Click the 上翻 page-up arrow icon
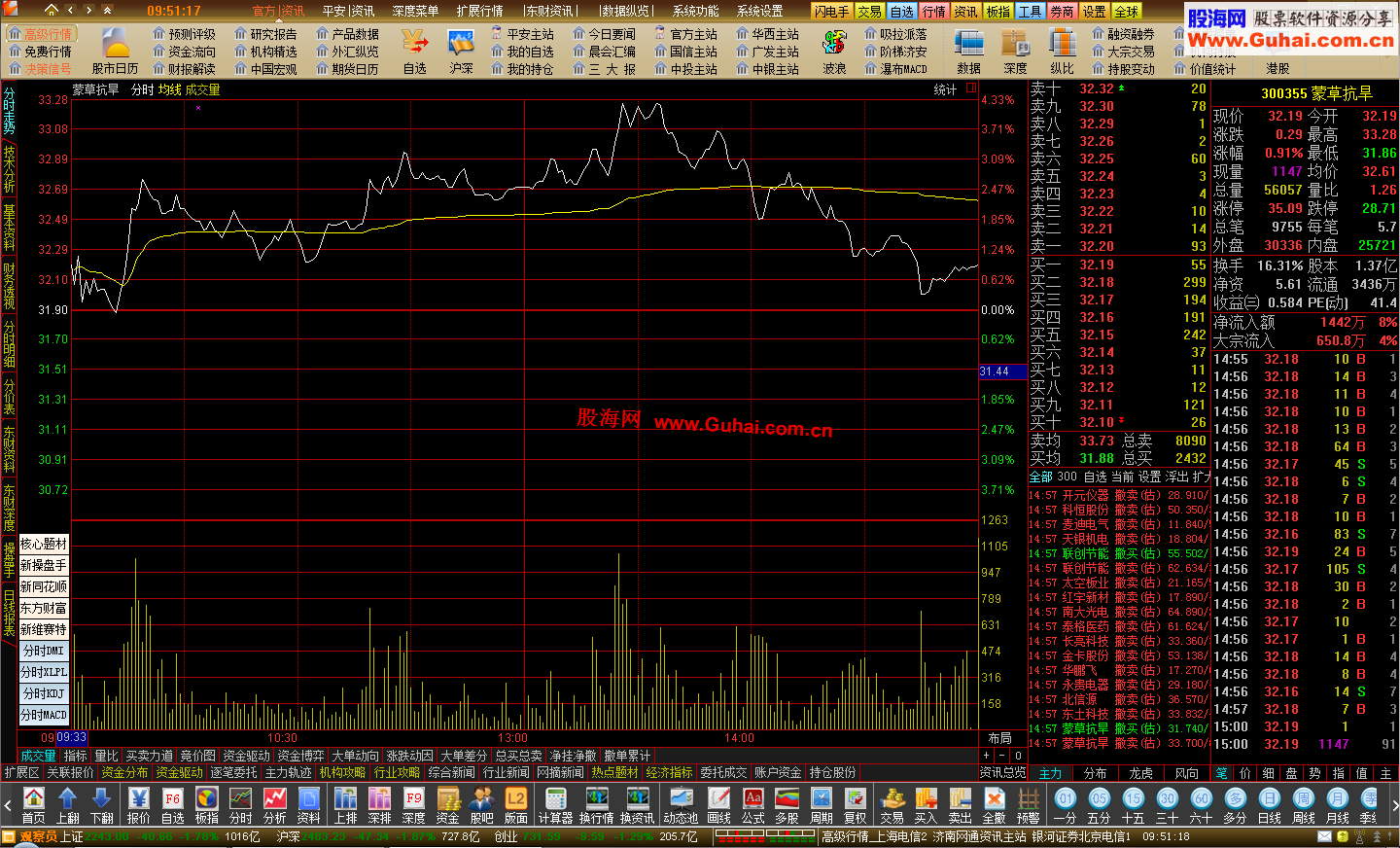This screenshot has height=848, width=1400. [68, 805]
